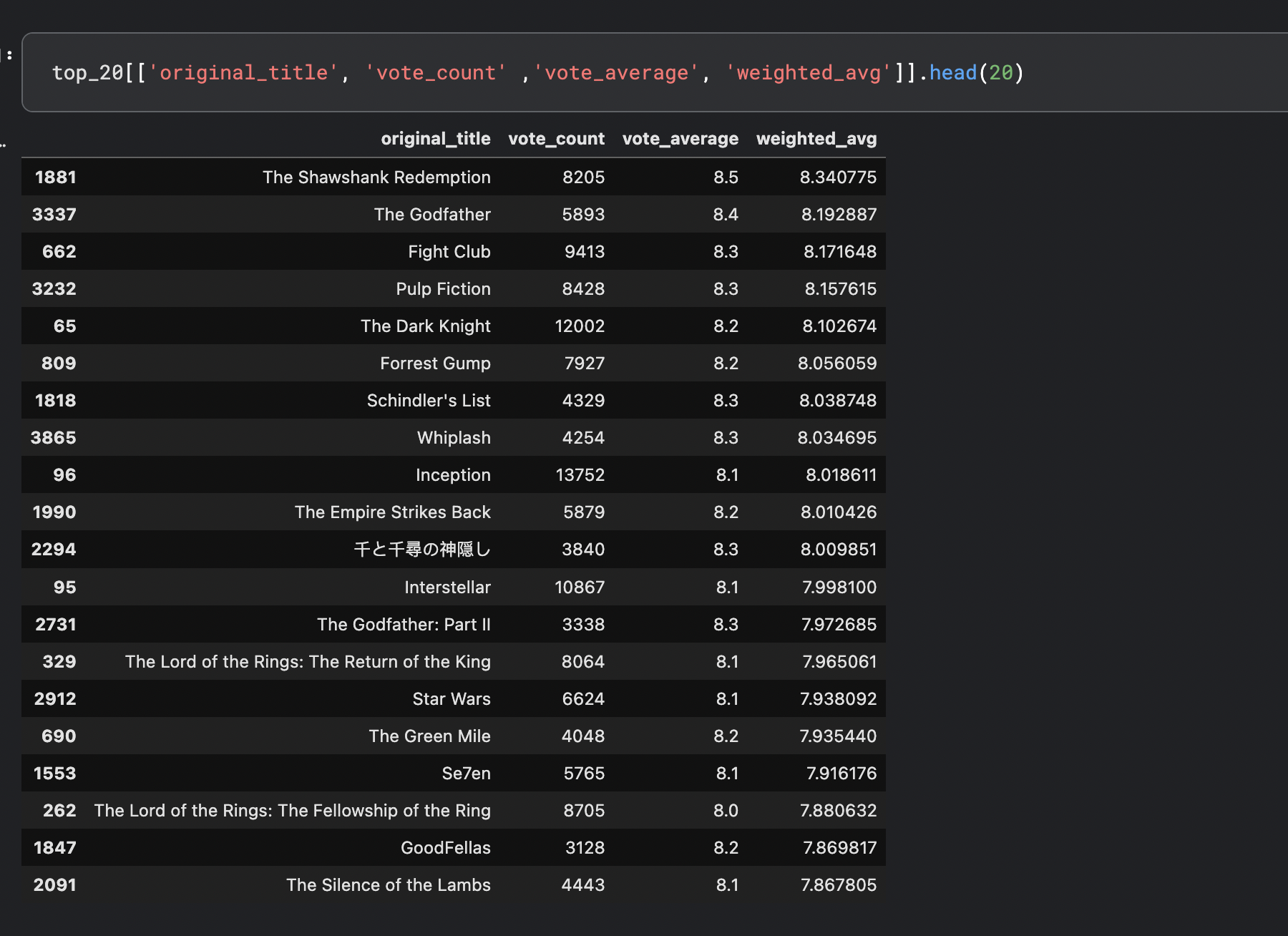The height and width of the screenshot is (936, 1288).
Task: Click the weighted_avg column header
Action: [816, 139]
